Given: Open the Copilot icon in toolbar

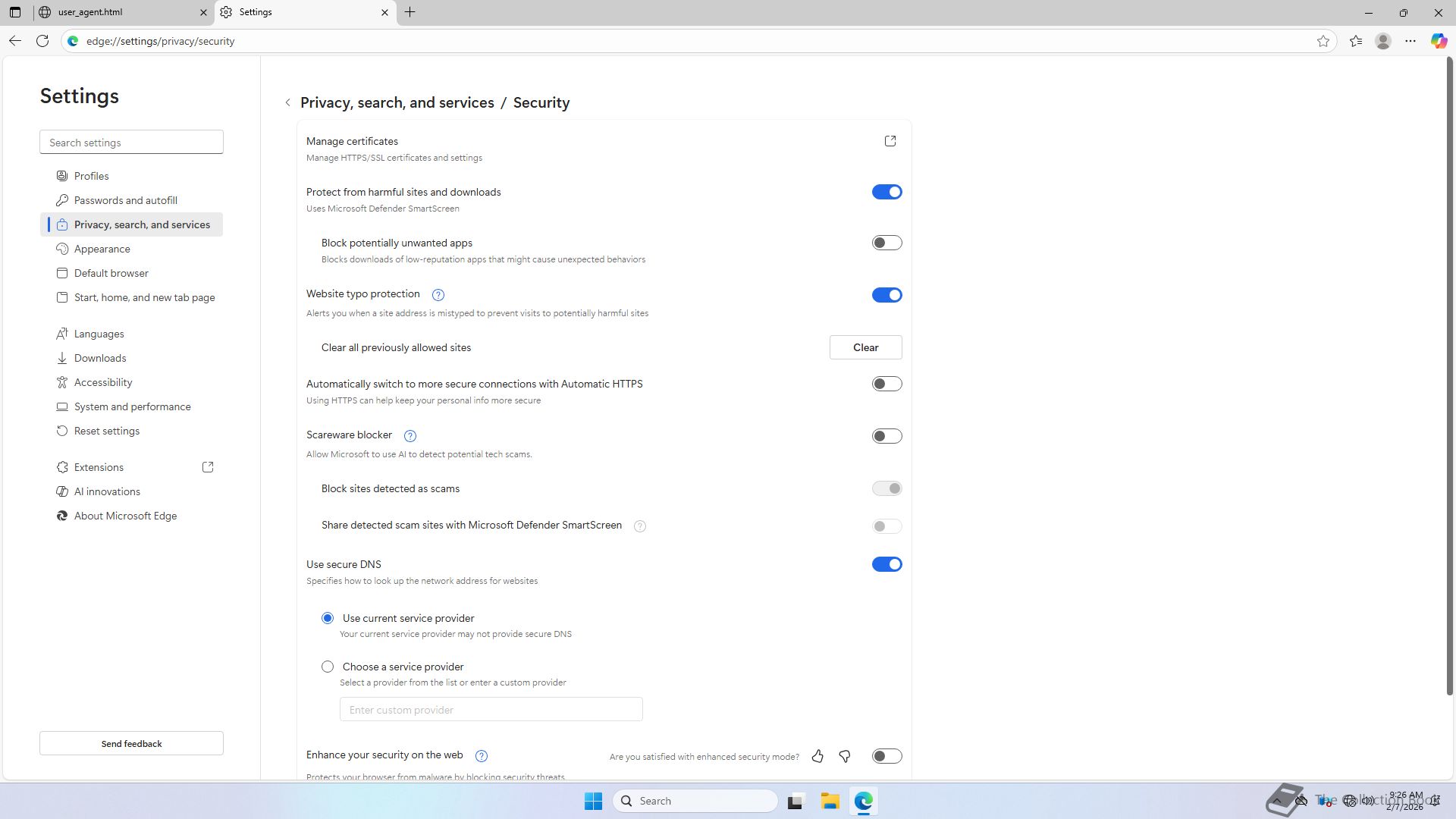Looking at the screenshot, I should 1438,41.
